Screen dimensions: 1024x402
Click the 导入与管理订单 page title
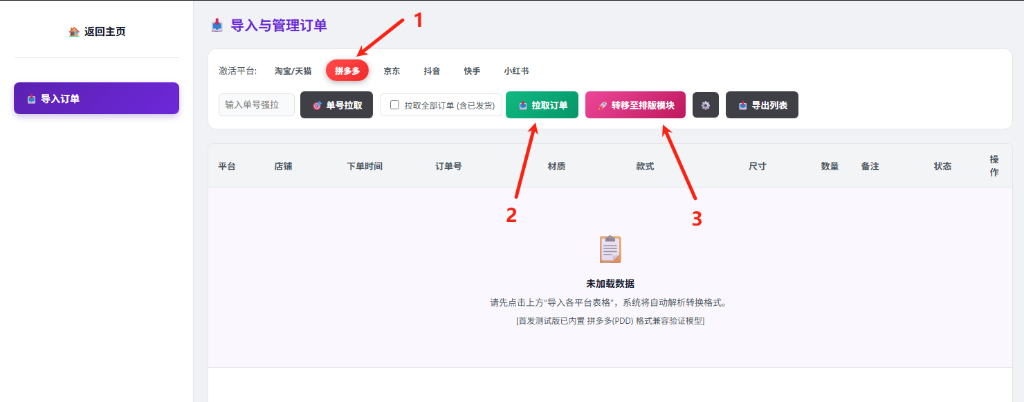pyautogui.click(x=279, y=26)
